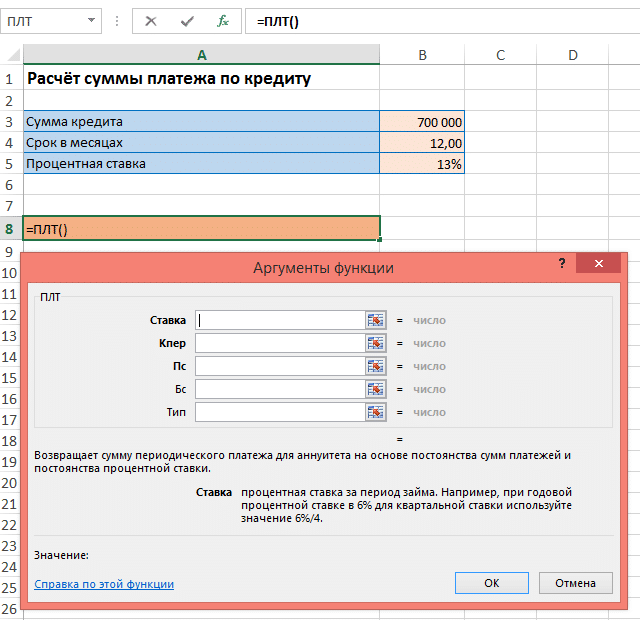Click the dialog help question mark
The width and height of the screenshot is (640, 620).
pos(562,264)
